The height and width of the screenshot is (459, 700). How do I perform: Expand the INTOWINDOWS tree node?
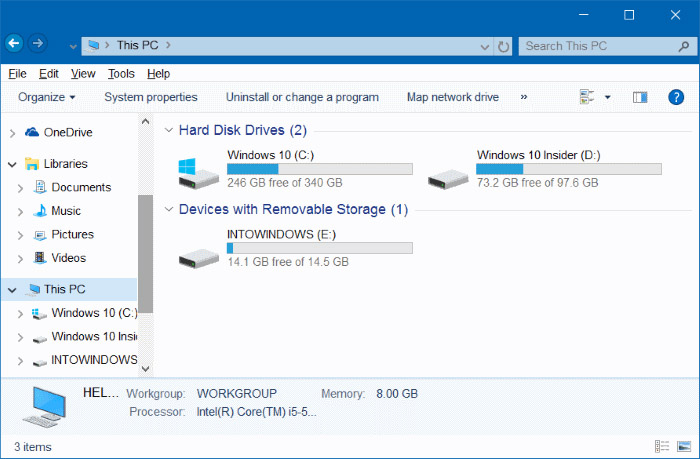20,361
